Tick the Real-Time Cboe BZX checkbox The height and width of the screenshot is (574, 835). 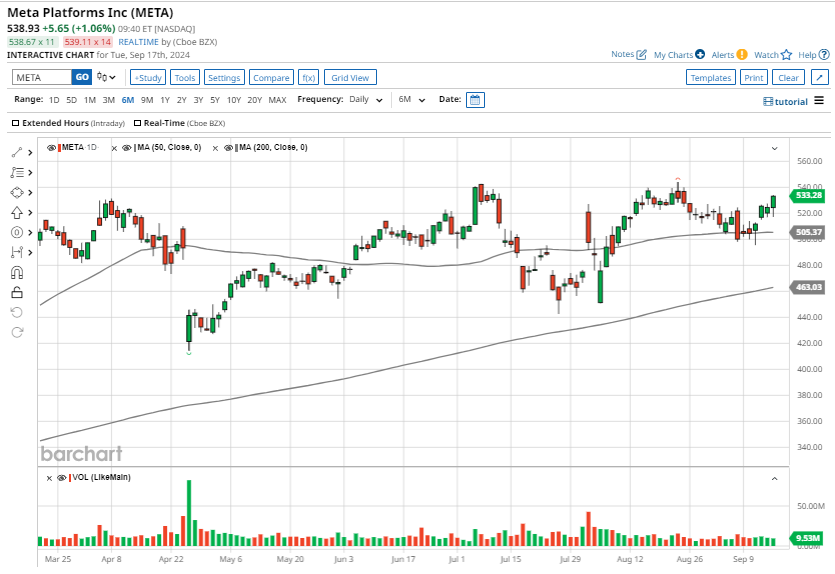137,123
